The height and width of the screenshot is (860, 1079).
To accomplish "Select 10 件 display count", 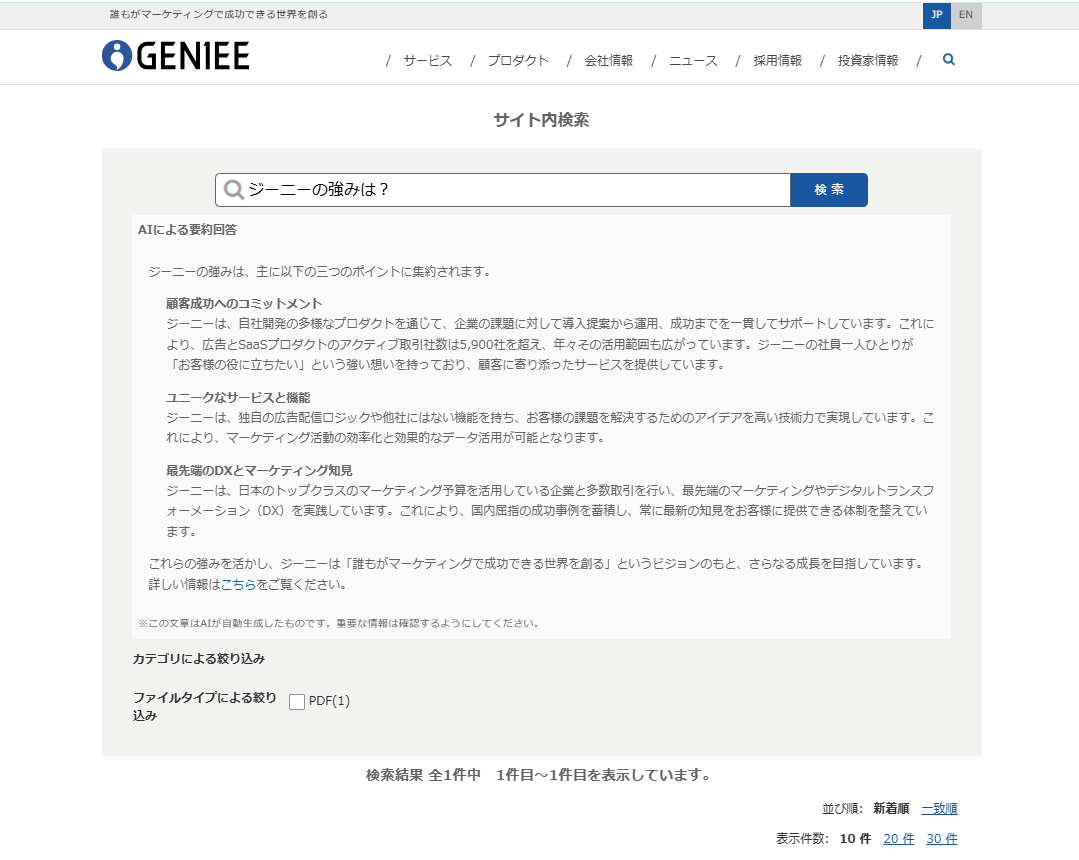I will click(855, 838).
